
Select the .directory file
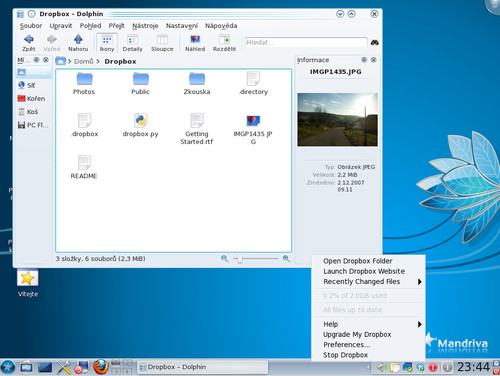pyautogui.click(x=253, y=83)
